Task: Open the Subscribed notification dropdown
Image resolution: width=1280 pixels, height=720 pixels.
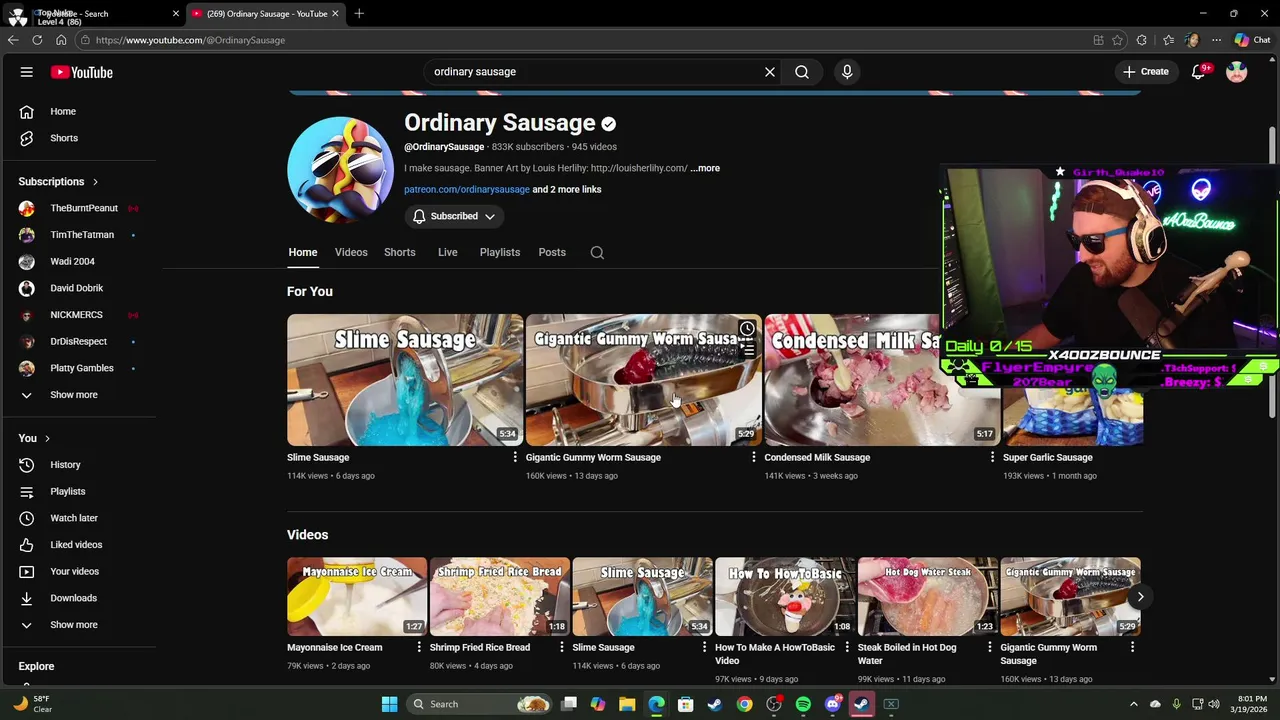Action: pyautogui.click(x=454, y=216)
